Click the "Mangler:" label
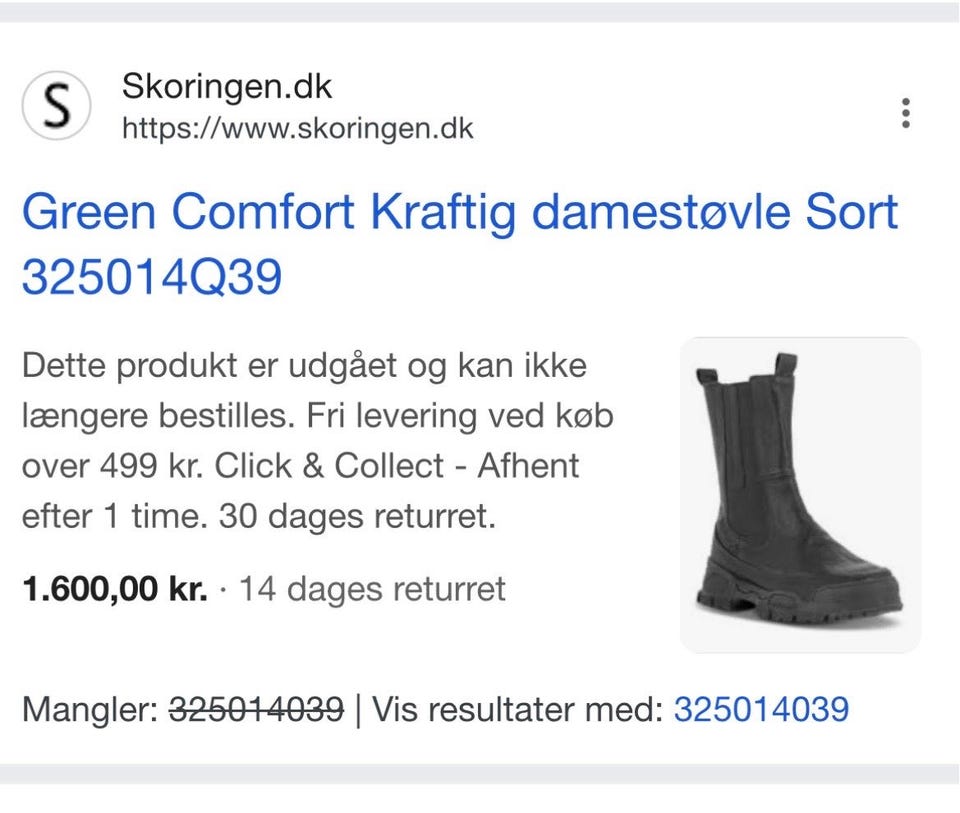This screenshot has width=960, height=813. (90, 710)
